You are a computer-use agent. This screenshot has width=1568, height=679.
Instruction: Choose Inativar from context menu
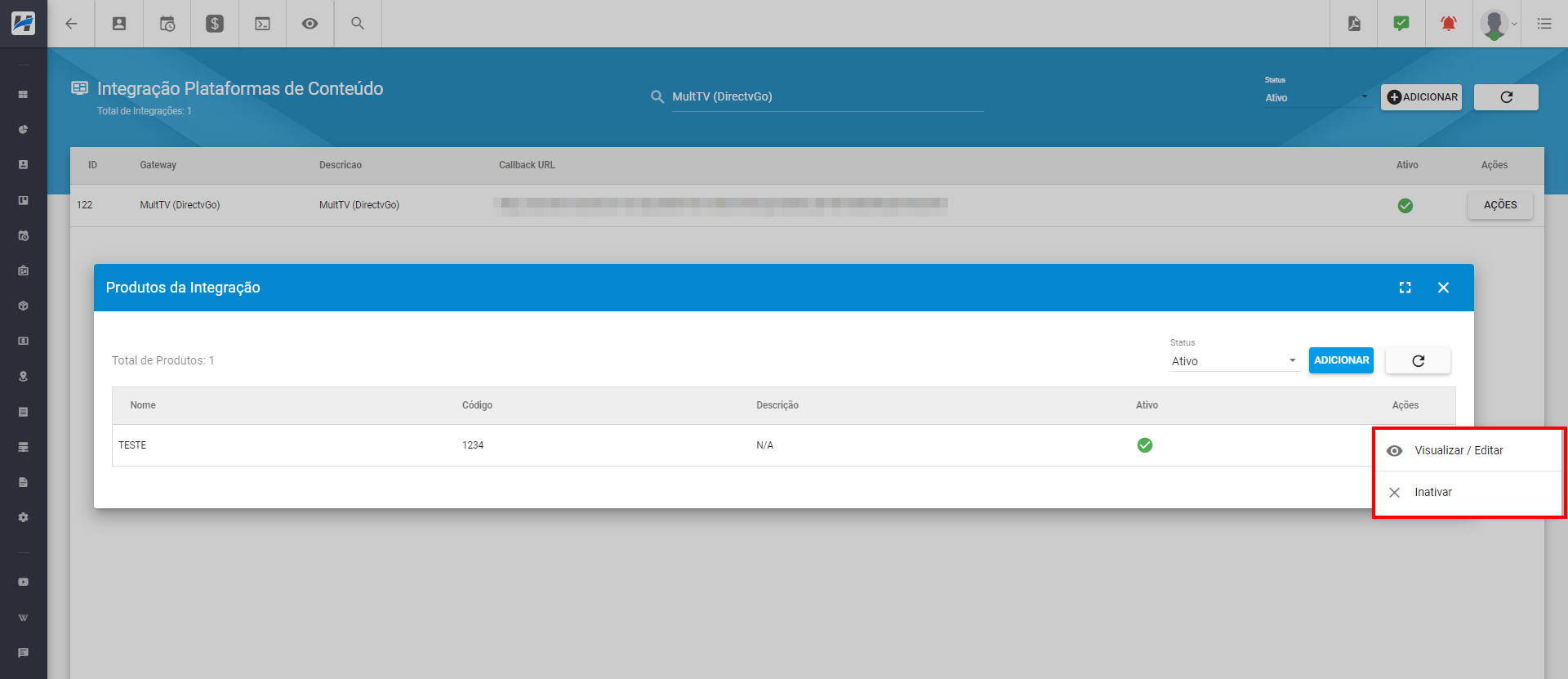click(1433, 492)
